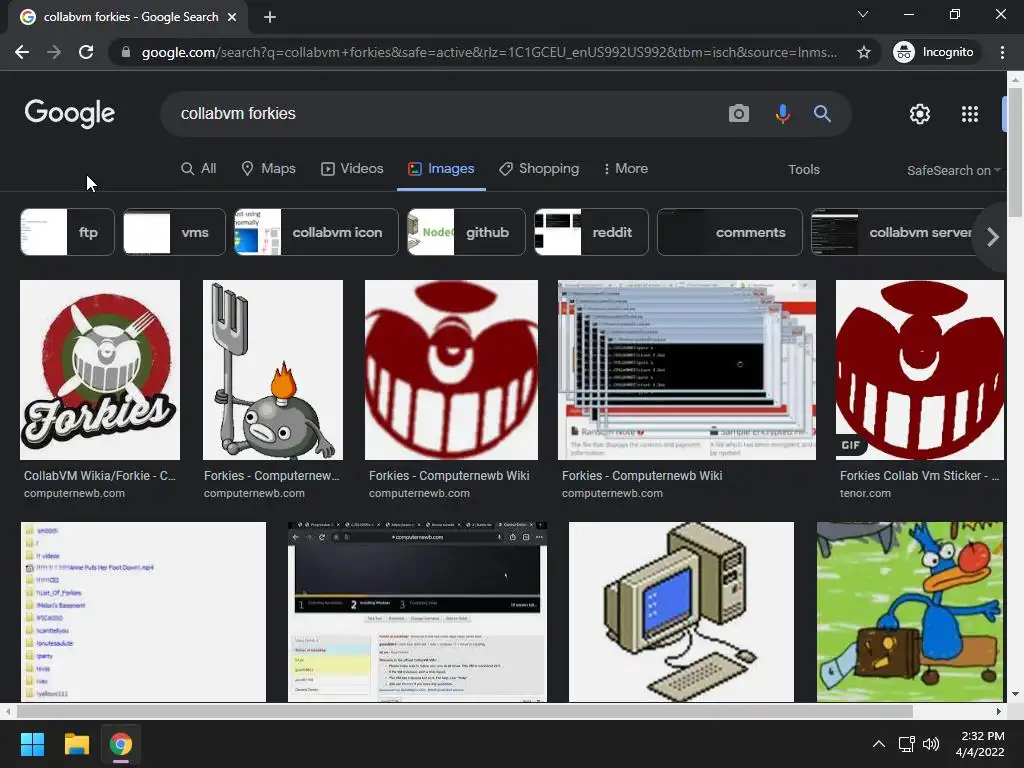The width and height of the screenshot is (1024, 768).
Task: Filter images by comments chip
Action: pyautogui.click(x=729, y=232)
